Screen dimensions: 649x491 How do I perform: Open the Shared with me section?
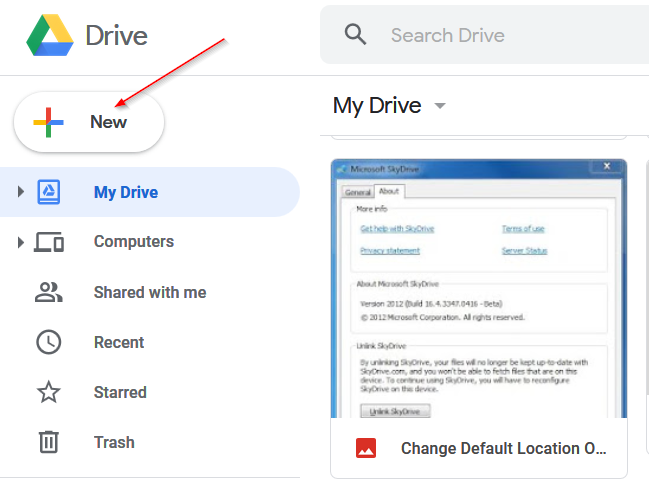150,292
